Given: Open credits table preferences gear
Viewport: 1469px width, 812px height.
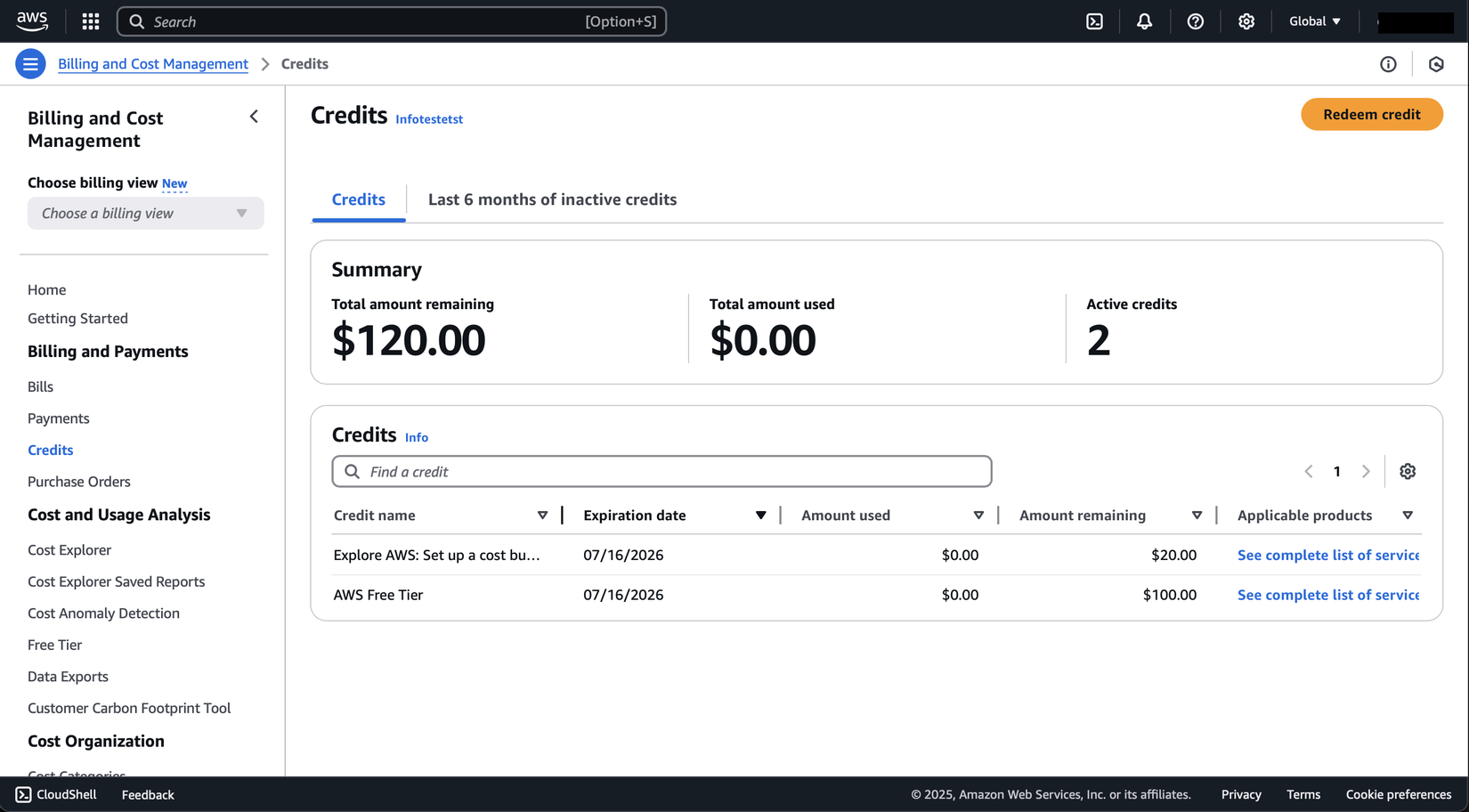Looking at the screenshot, I should 1407,472.
